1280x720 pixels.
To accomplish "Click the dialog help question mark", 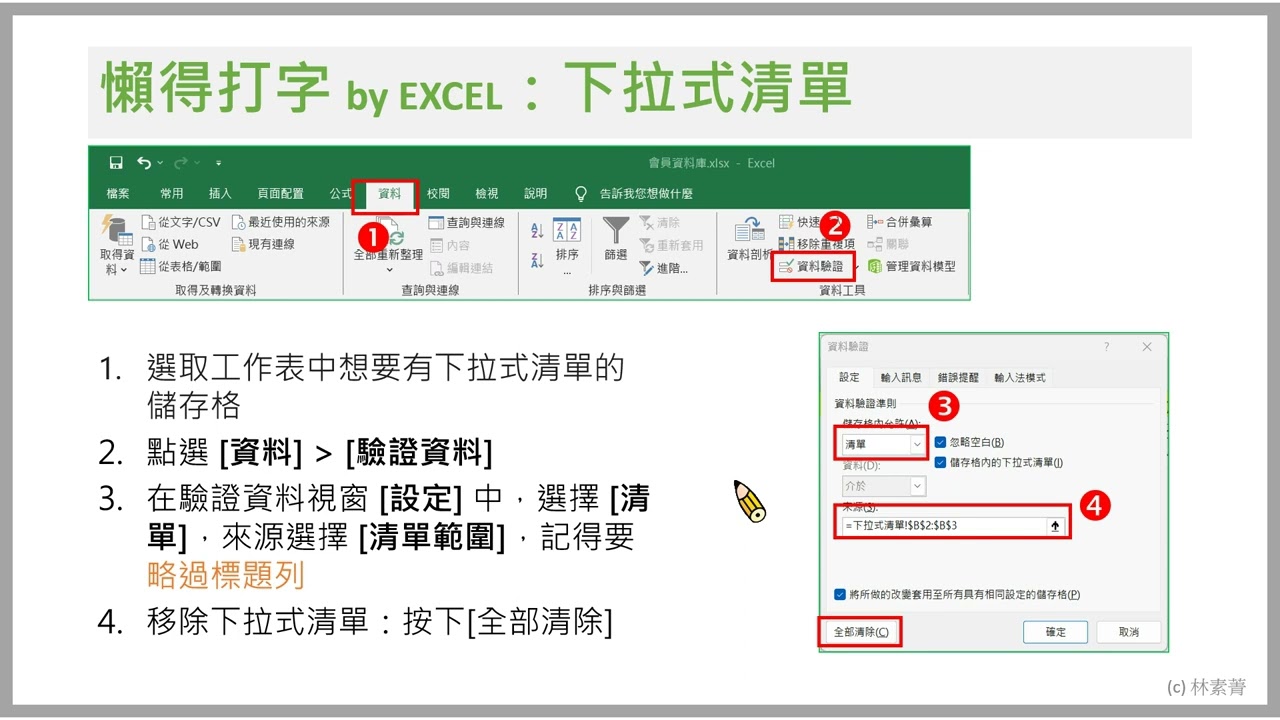I will coord(1106,346).
